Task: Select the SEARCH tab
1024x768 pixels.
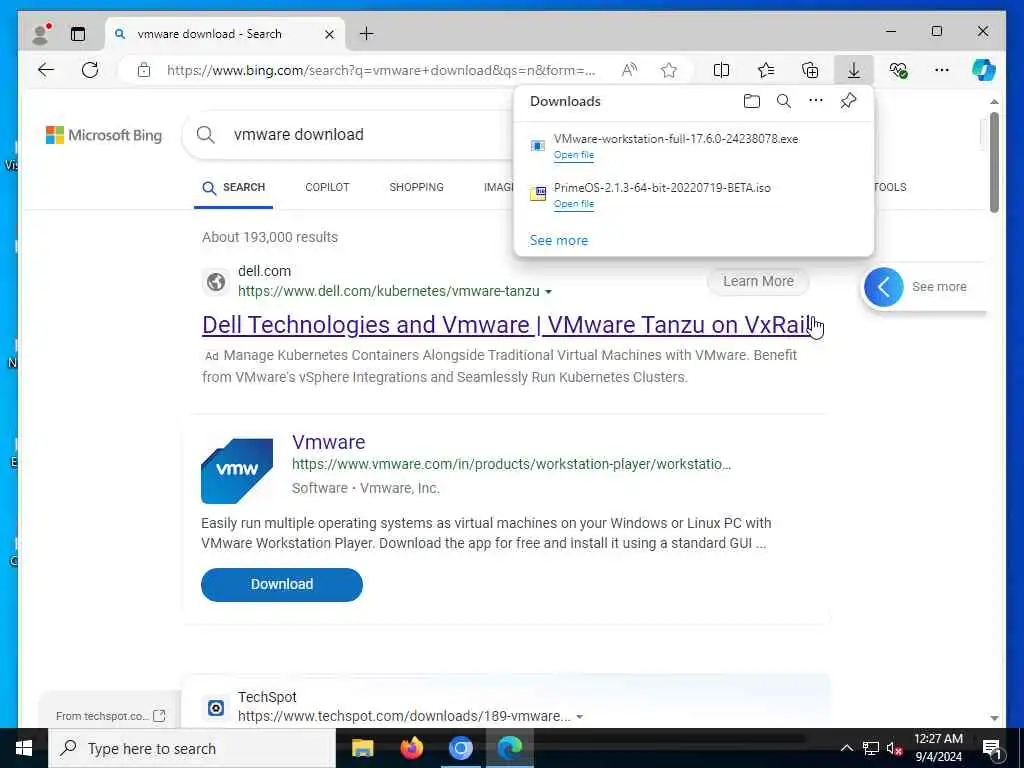Action: (x=234, y=187)
